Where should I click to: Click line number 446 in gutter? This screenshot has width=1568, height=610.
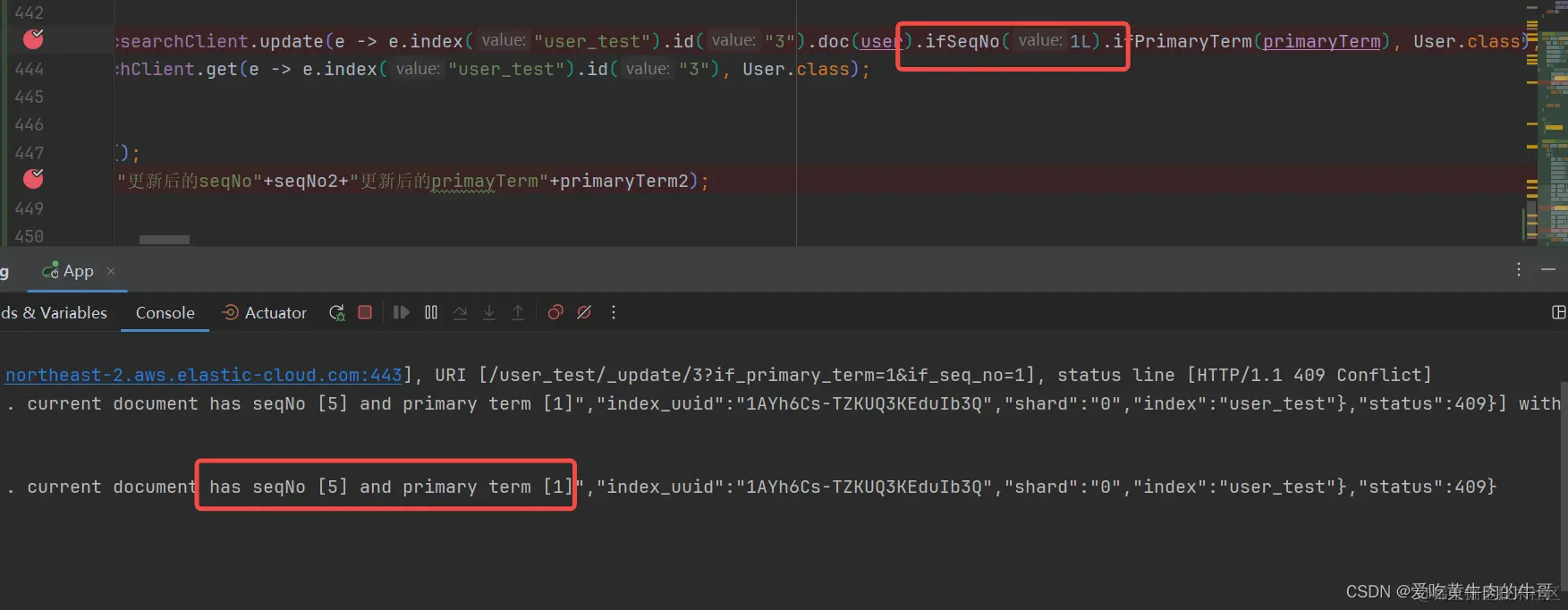29,124
